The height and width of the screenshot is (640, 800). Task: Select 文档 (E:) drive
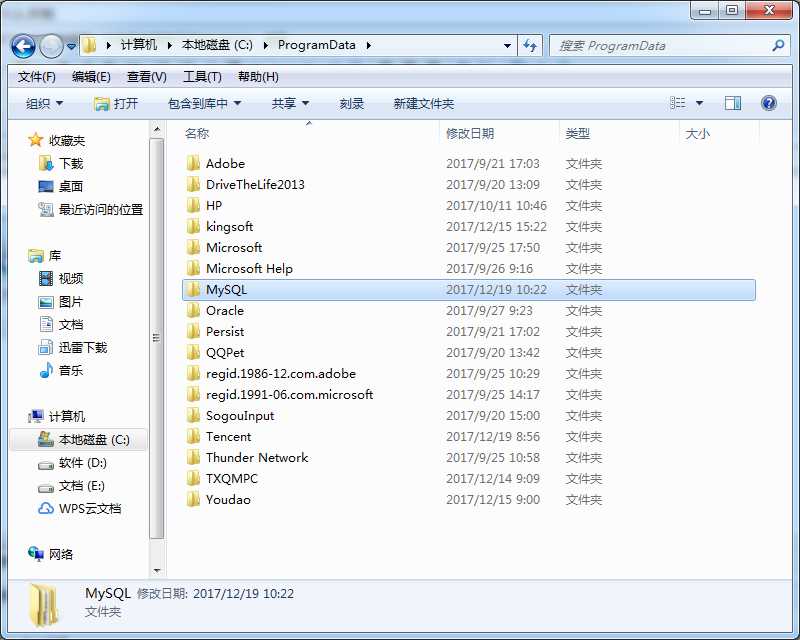[71, 486]
